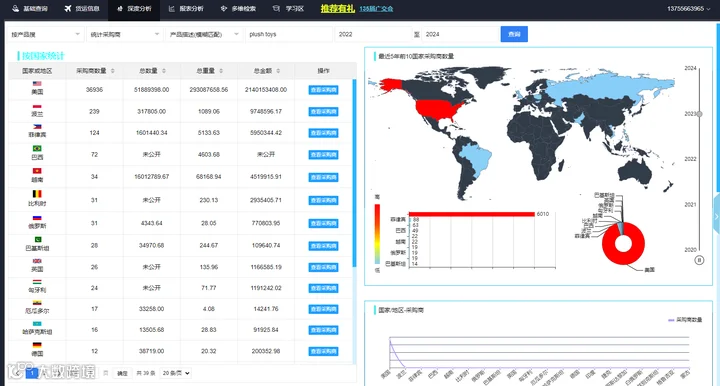This screenshot has width=720, height=386.
Task: Toggle the 采购商数量 legend in line chart
Action: coord(685,319)
